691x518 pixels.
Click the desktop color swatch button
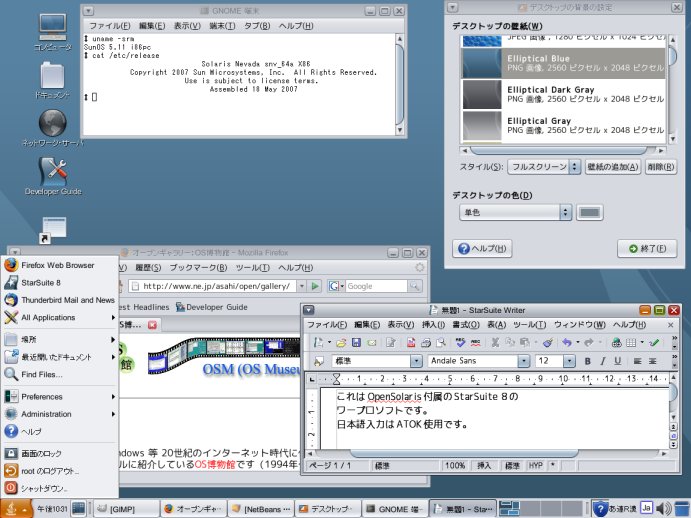[590, 212]
